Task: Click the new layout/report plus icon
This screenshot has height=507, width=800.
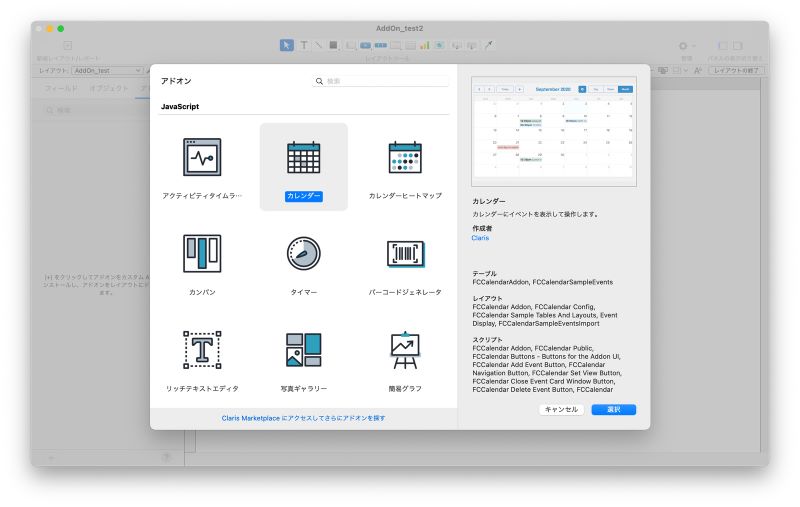Action: pyautogui.click(x=67, y=45)
